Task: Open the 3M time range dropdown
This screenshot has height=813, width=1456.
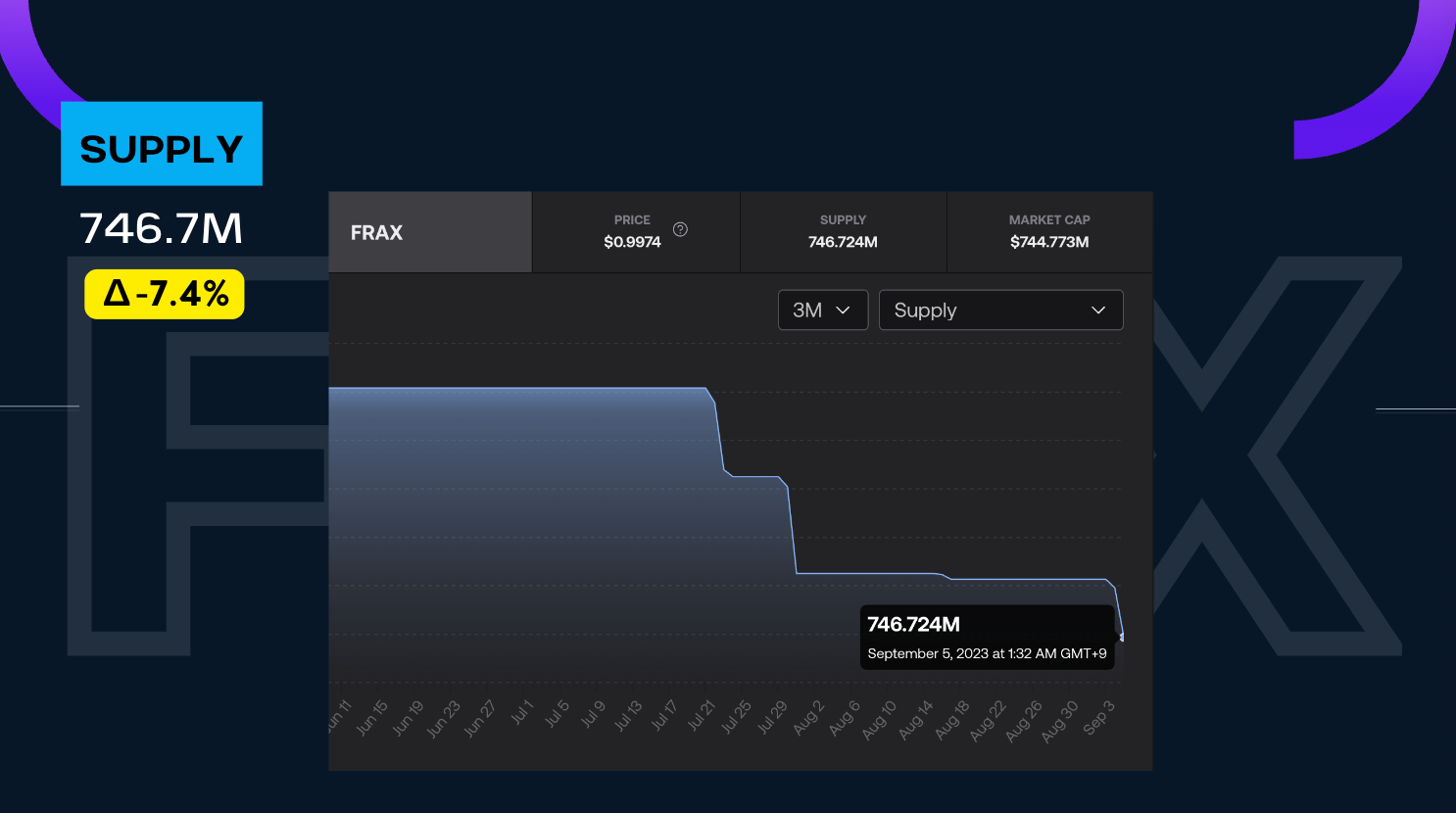Action: (x=822, y=311)
